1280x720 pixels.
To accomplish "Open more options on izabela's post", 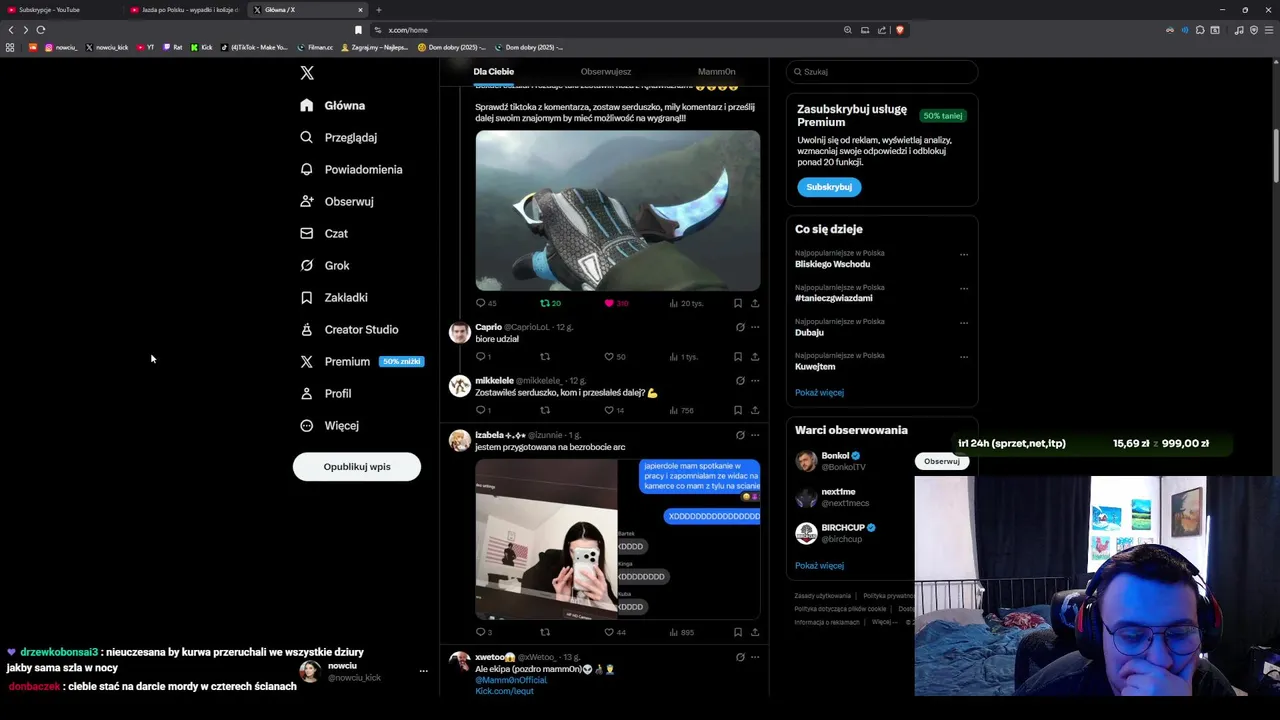I will pos(755,435).
